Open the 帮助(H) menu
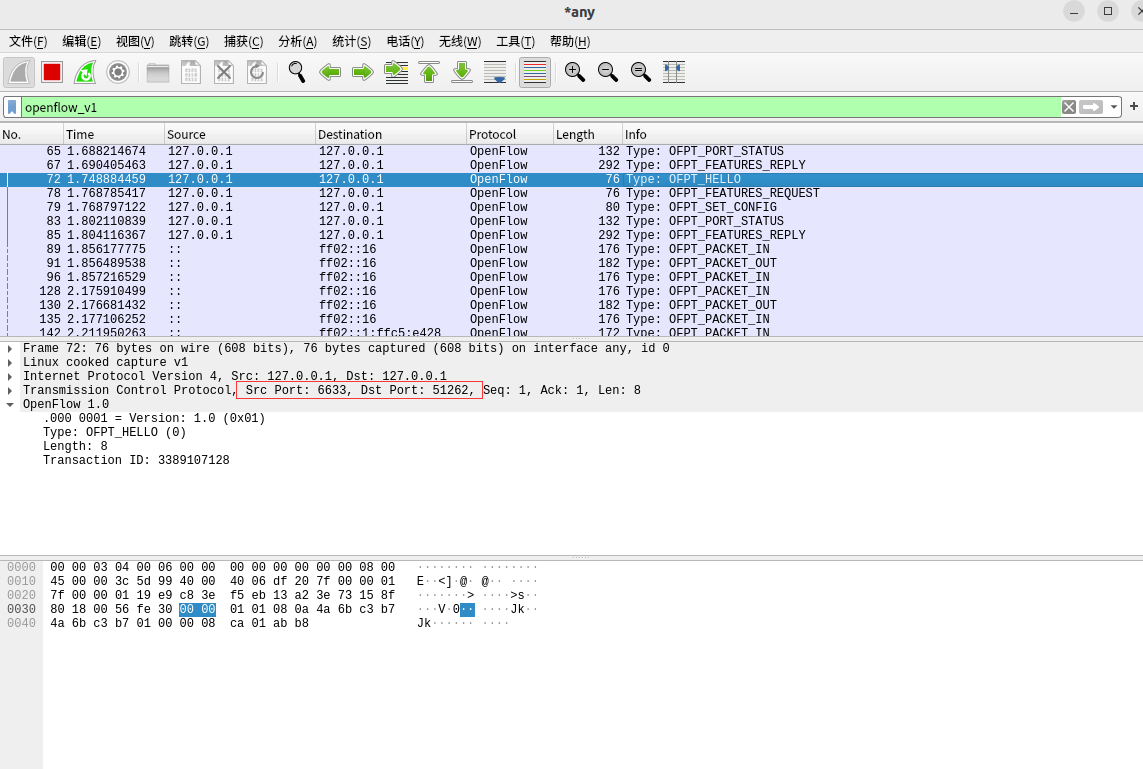The image size is (1143, 769). [x=570, y=42]
